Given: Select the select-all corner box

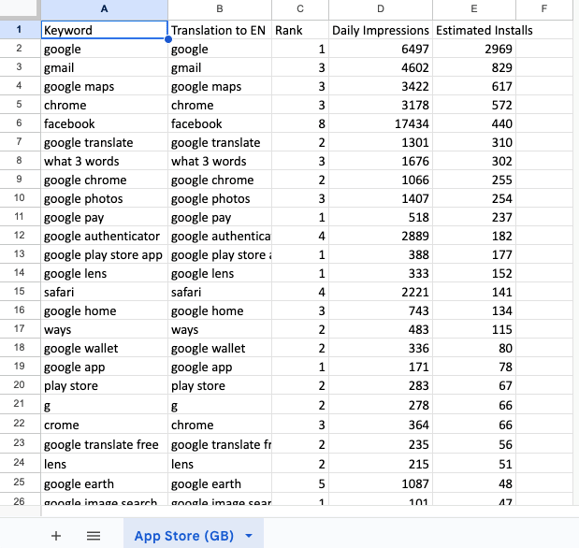Looking at the screenshot, I should pyautogui.click(x=19, y=9).
